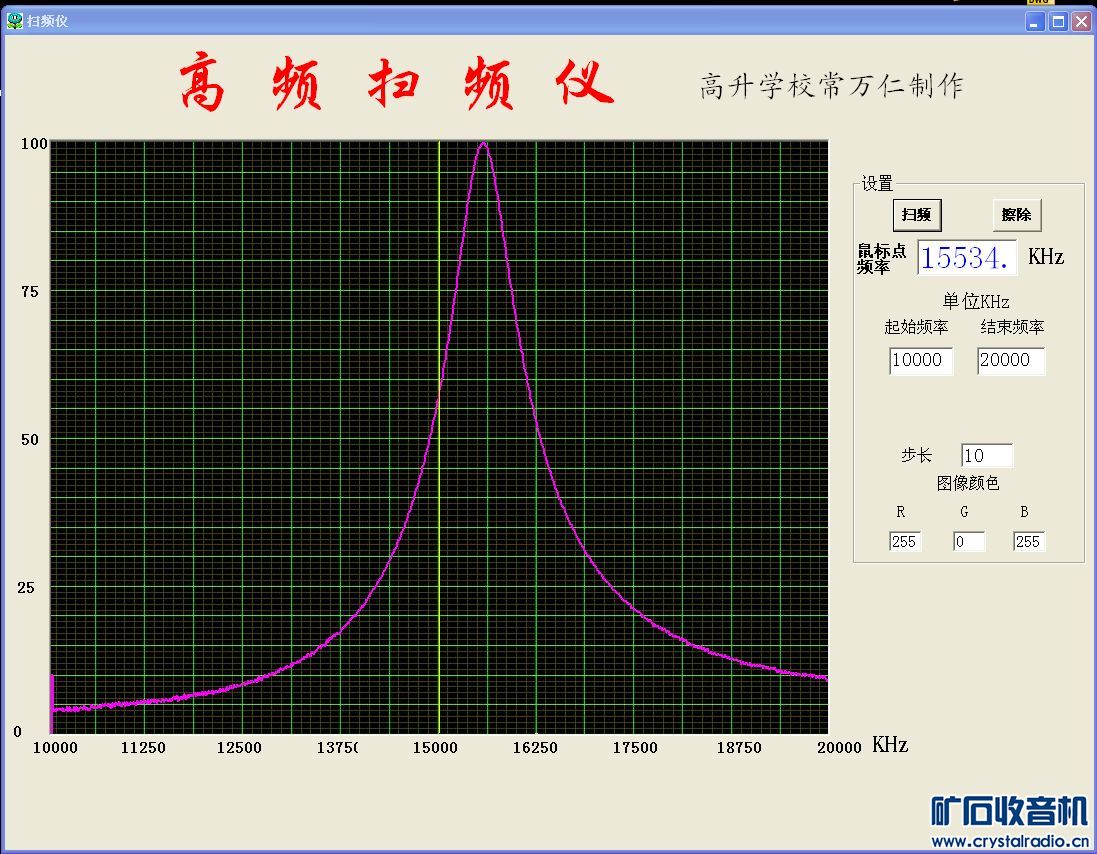Focus the 步长 step field showing 10
Image resolution: width=1097 pixels, height=854 pixels.
pos(986,455)
